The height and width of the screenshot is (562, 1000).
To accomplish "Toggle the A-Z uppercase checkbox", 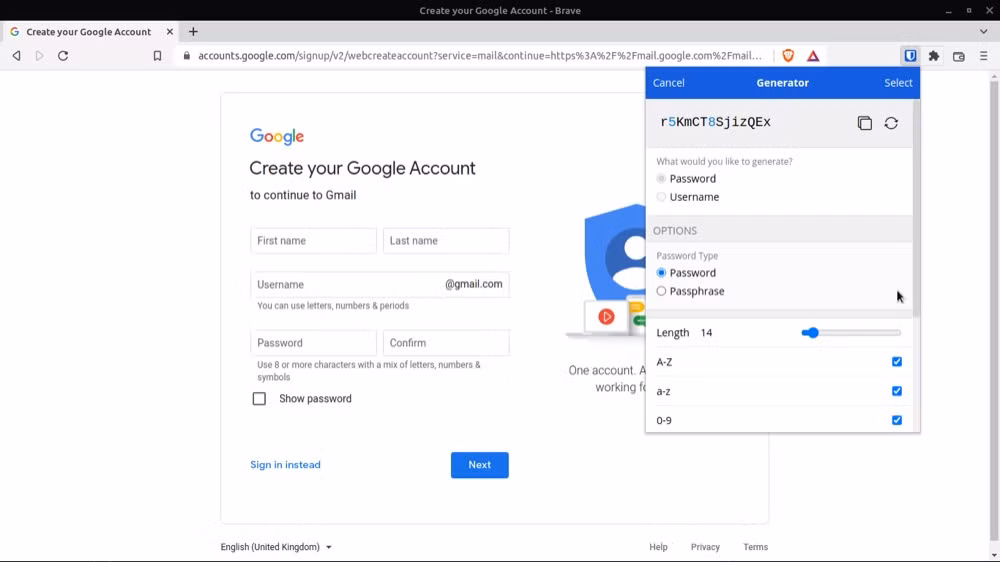I will click(x=897, y=362).
